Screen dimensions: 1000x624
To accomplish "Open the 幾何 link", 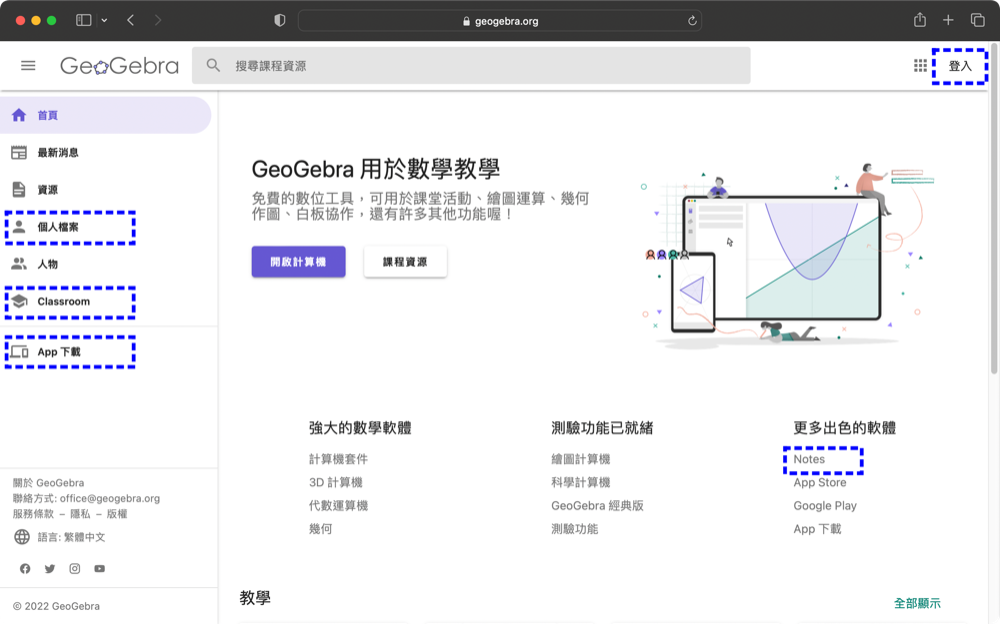I will tap(320, 529).
